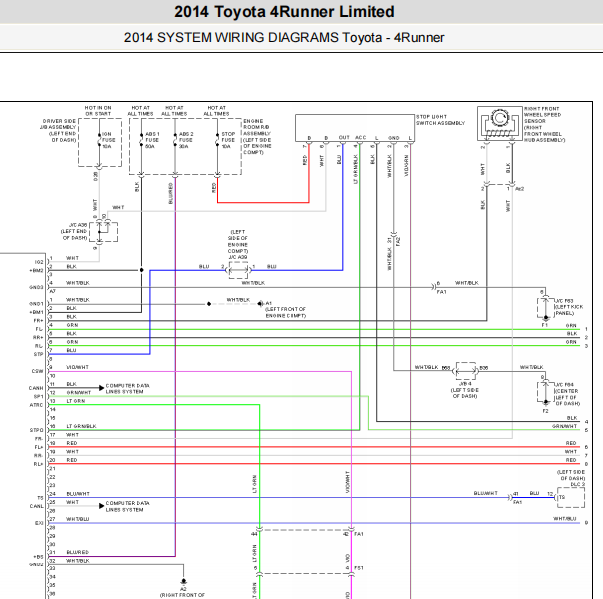Click the arrow beside the CANL computer data lines
603x599 pixels.
click(x=102, y=506)
